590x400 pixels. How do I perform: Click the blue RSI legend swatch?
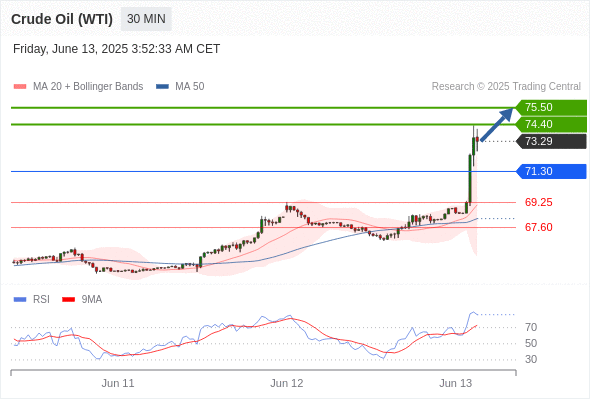click(20, 300)
